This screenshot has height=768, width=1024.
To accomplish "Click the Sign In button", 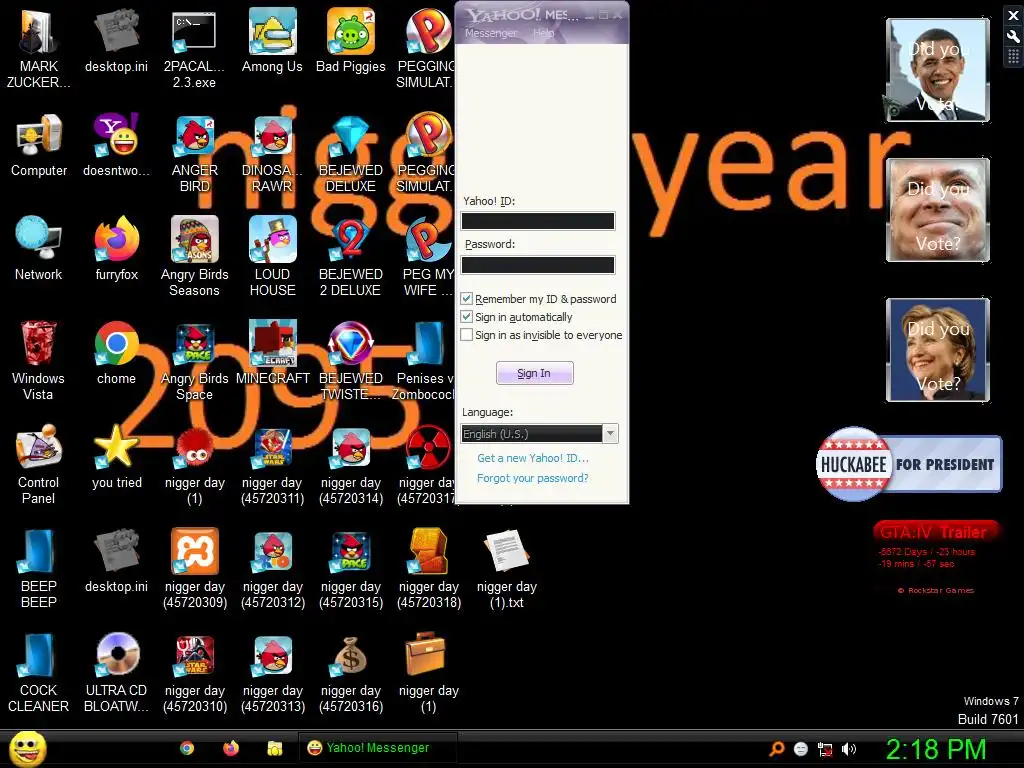I will (x=534, y=373).
